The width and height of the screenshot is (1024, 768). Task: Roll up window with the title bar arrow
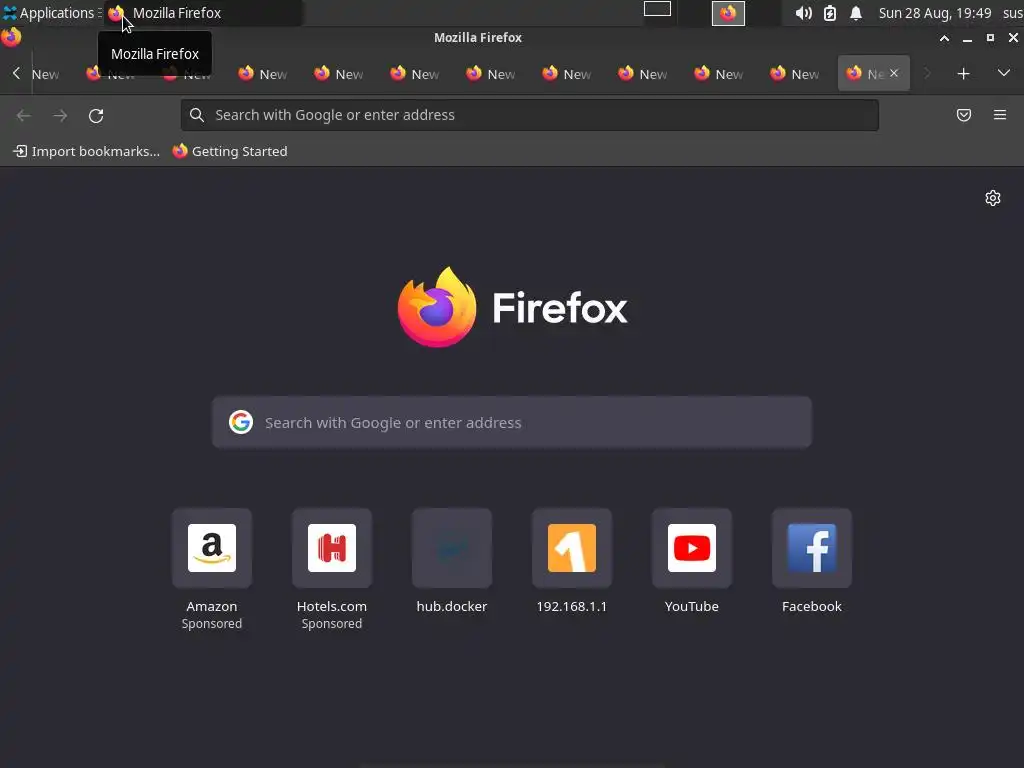point(944,38)
